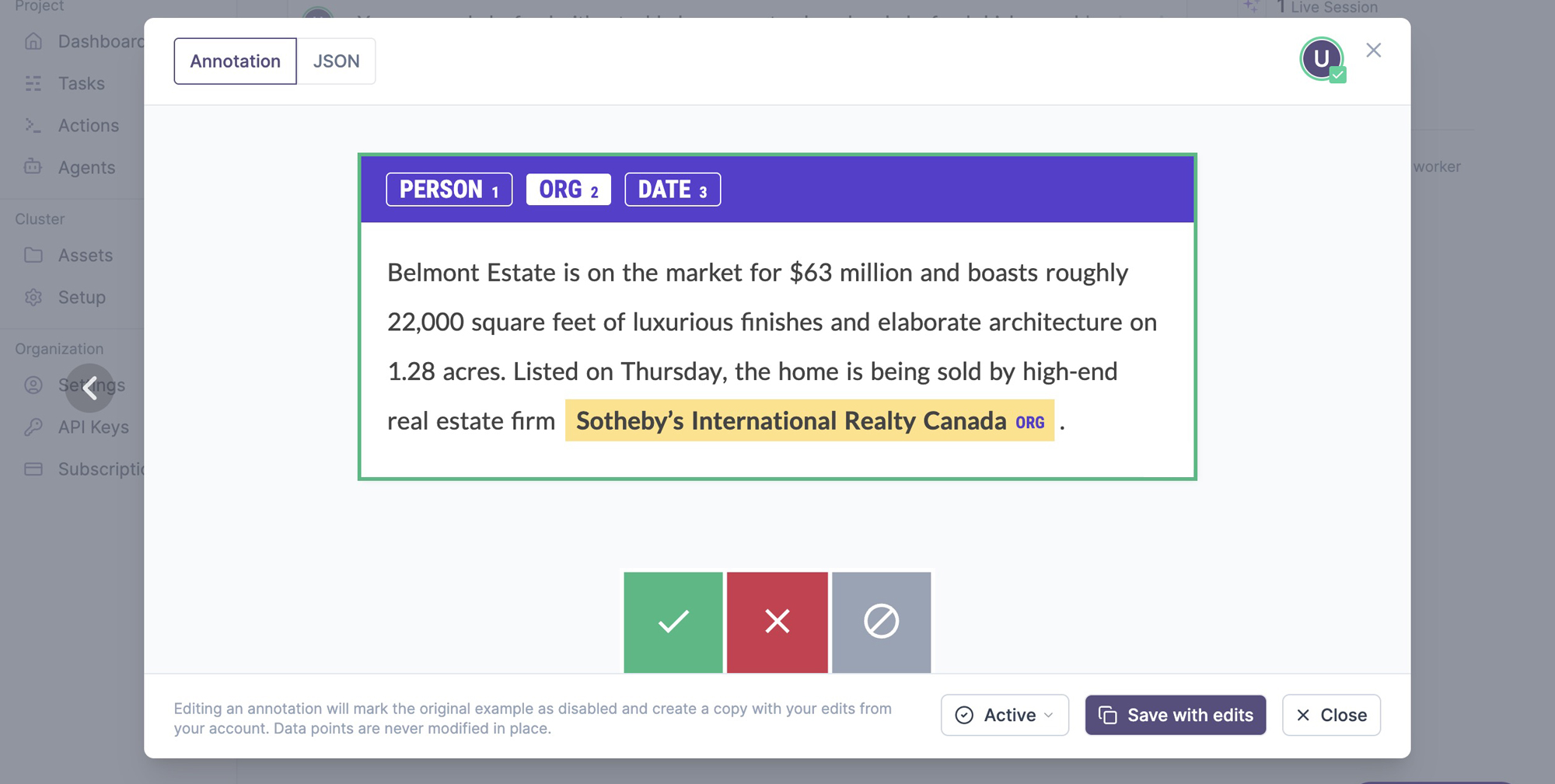Switch to the JSON tab
Viewport: 1555px width, 784px height.
(x=336, y=61)
